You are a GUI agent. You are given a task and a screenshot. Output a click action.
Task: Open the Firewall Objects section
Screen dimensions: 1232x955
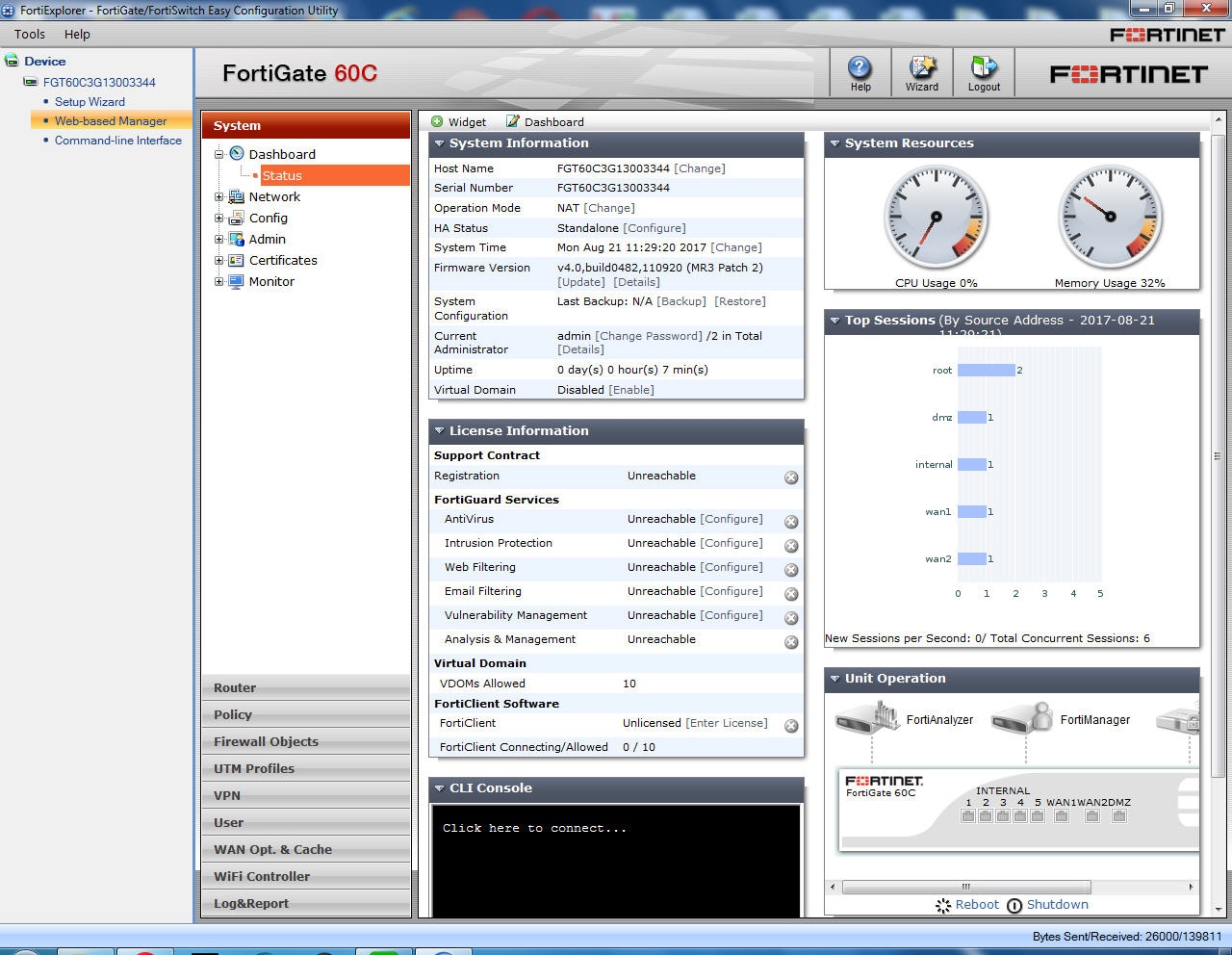[x=306, y=741]
